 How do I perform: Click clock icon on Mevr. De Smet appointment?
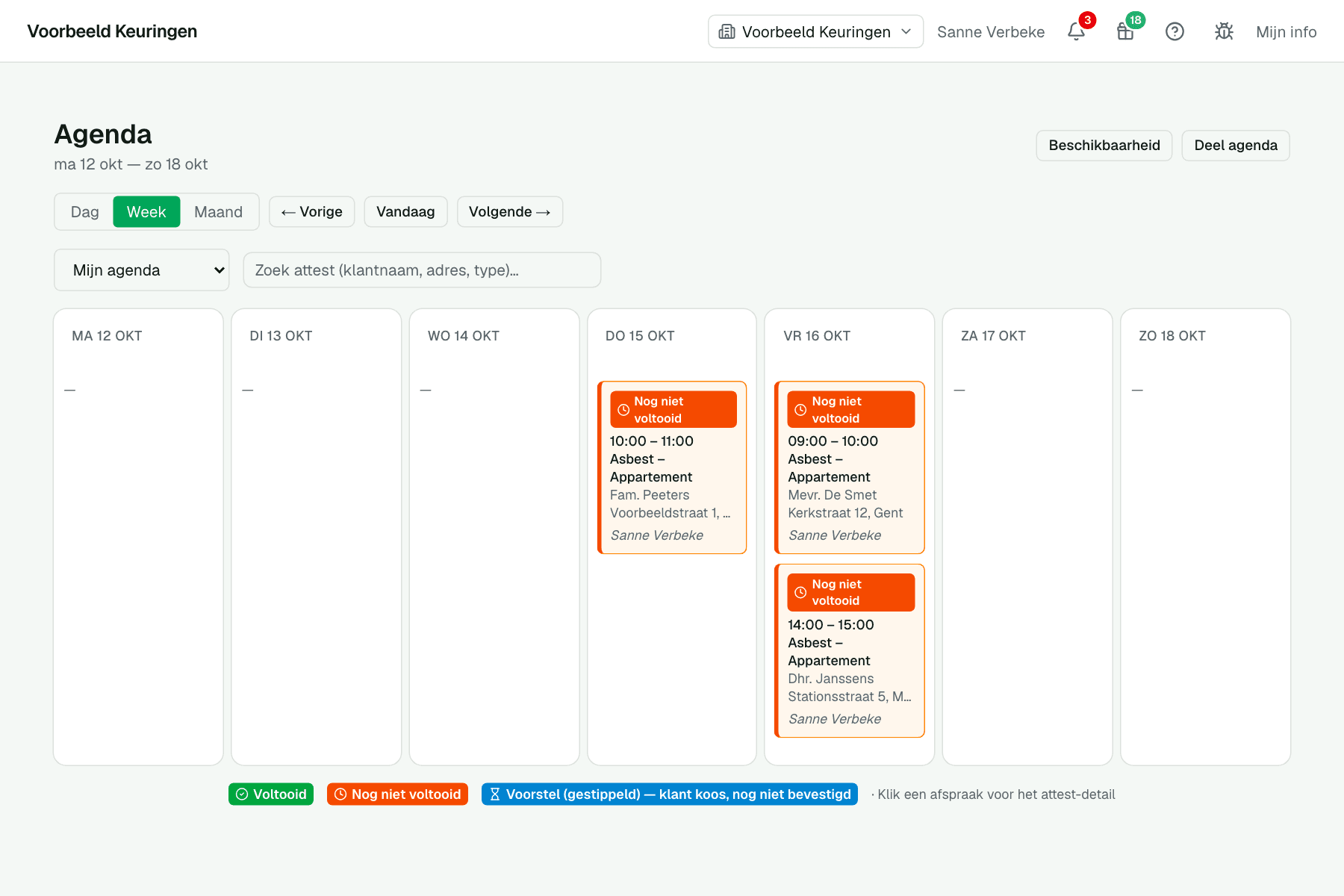click(800, 410)
